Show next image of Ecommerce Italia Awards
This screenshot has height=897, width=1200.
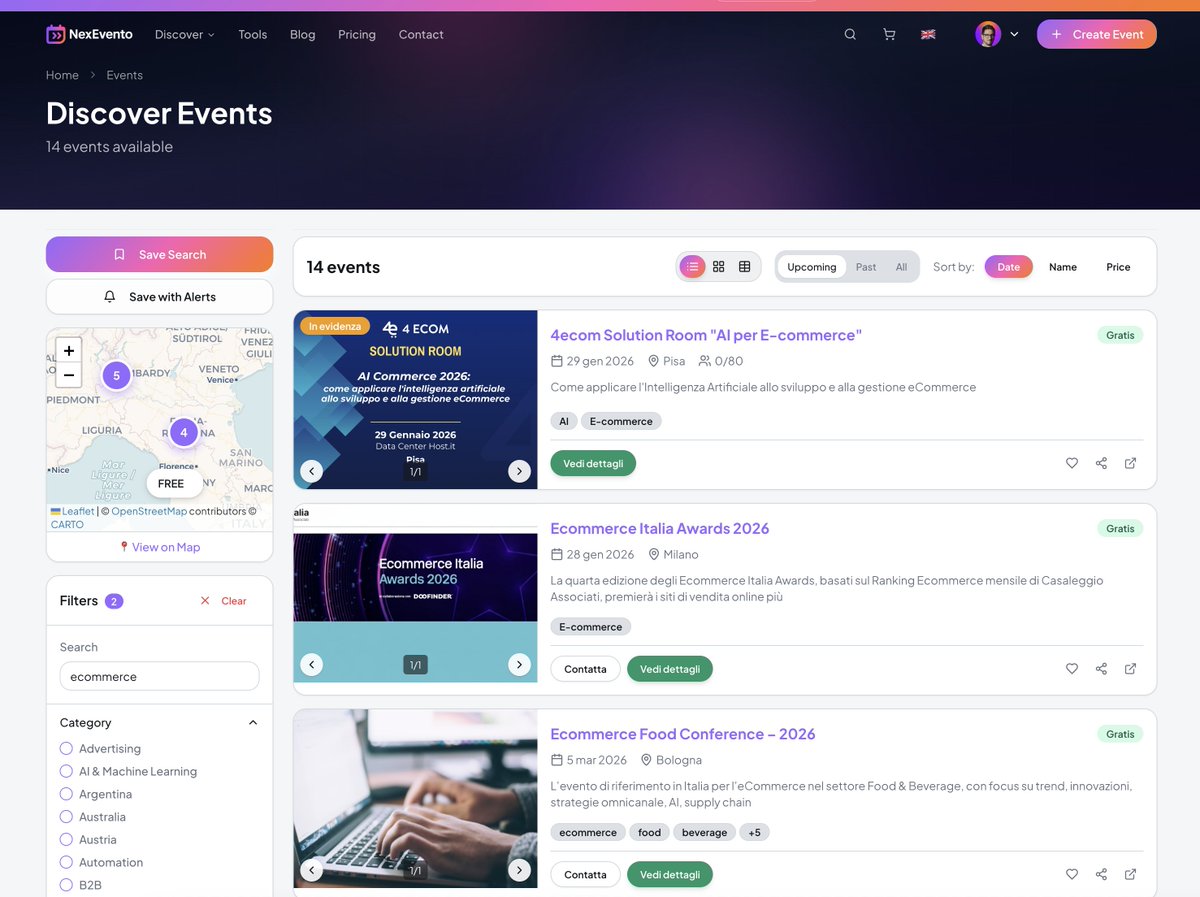[519, 664]
